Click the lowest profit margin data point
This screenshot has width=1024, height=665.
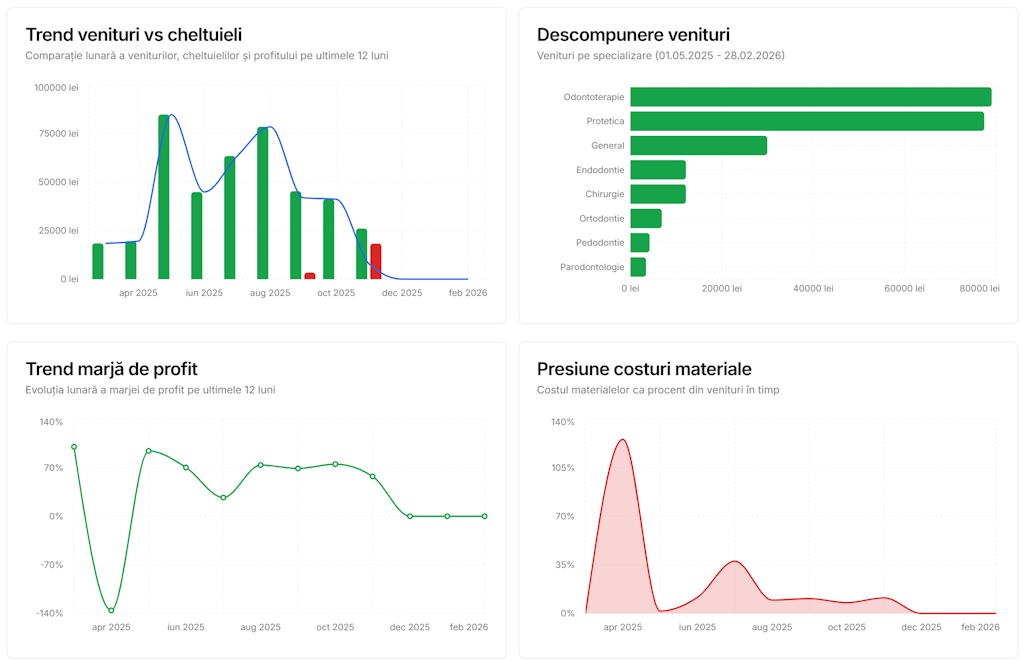[111, 610]
